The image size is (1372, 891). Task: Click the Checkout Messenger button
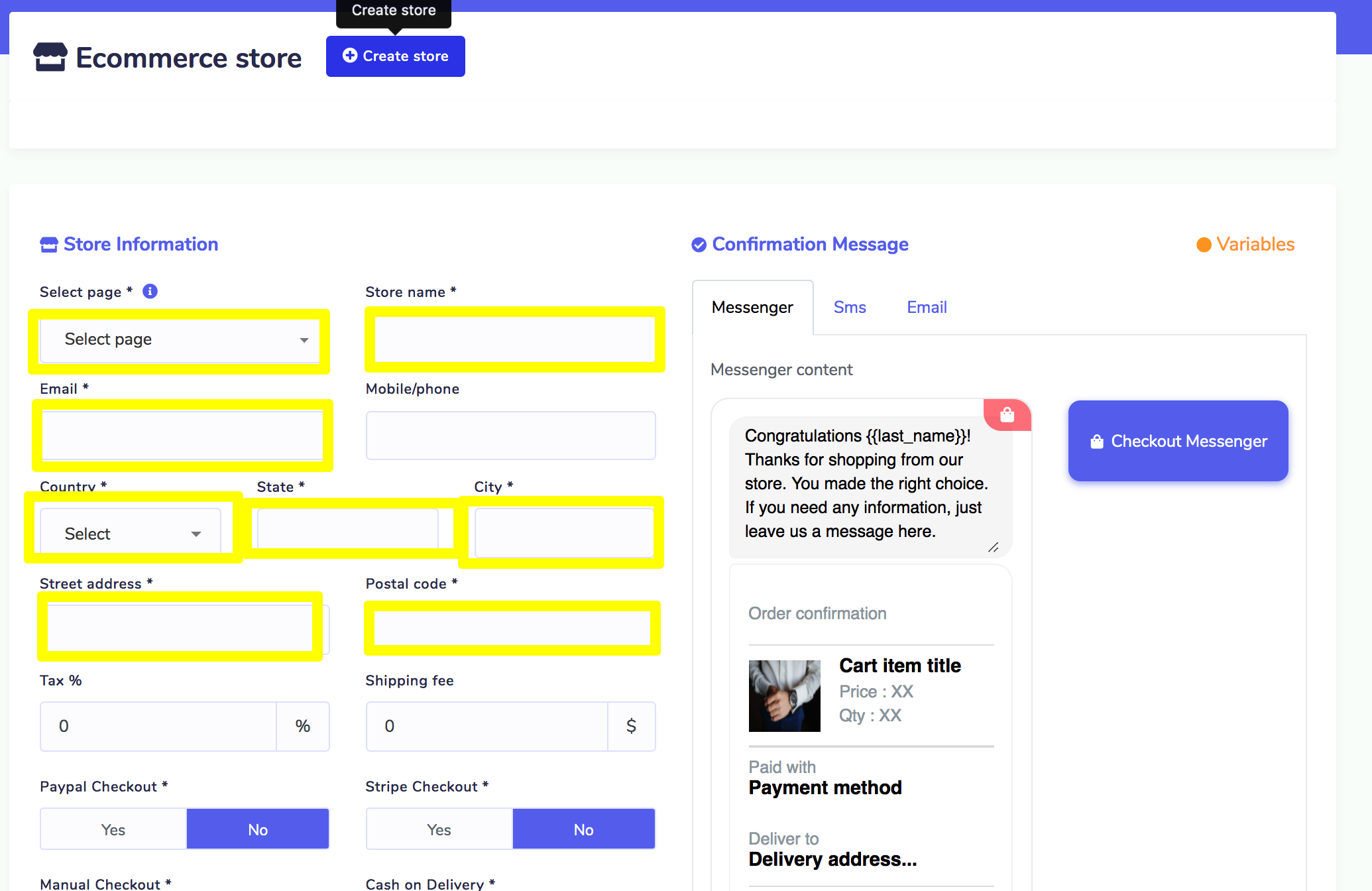tap(1178, 441)
